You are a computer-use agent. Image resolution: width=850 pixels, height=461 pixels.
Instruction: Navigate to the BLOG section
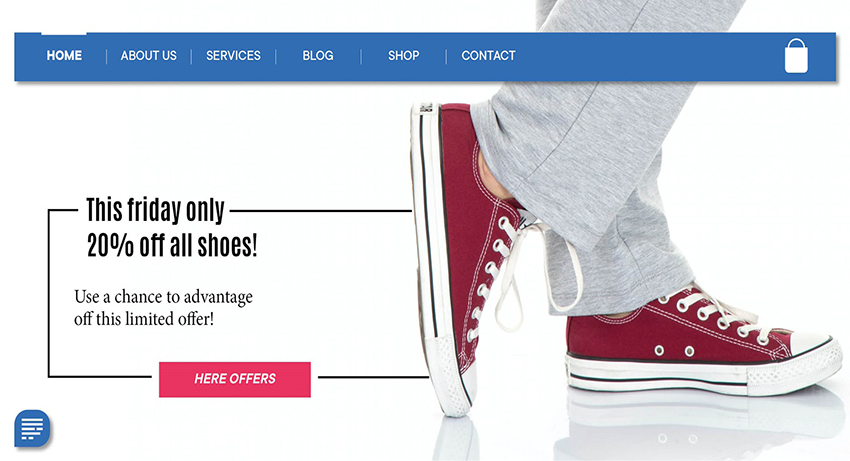318,55
